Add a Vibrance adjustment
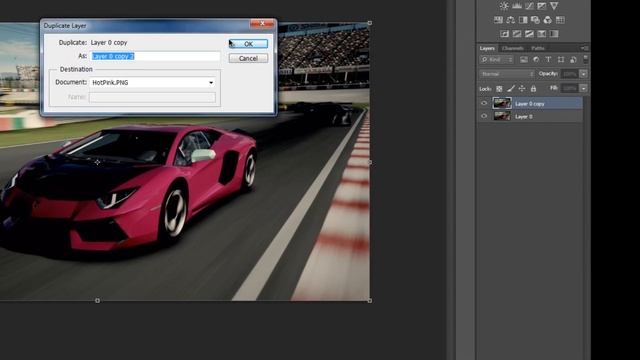This screenshot has width=640, height=360. [x=554, y=6]
